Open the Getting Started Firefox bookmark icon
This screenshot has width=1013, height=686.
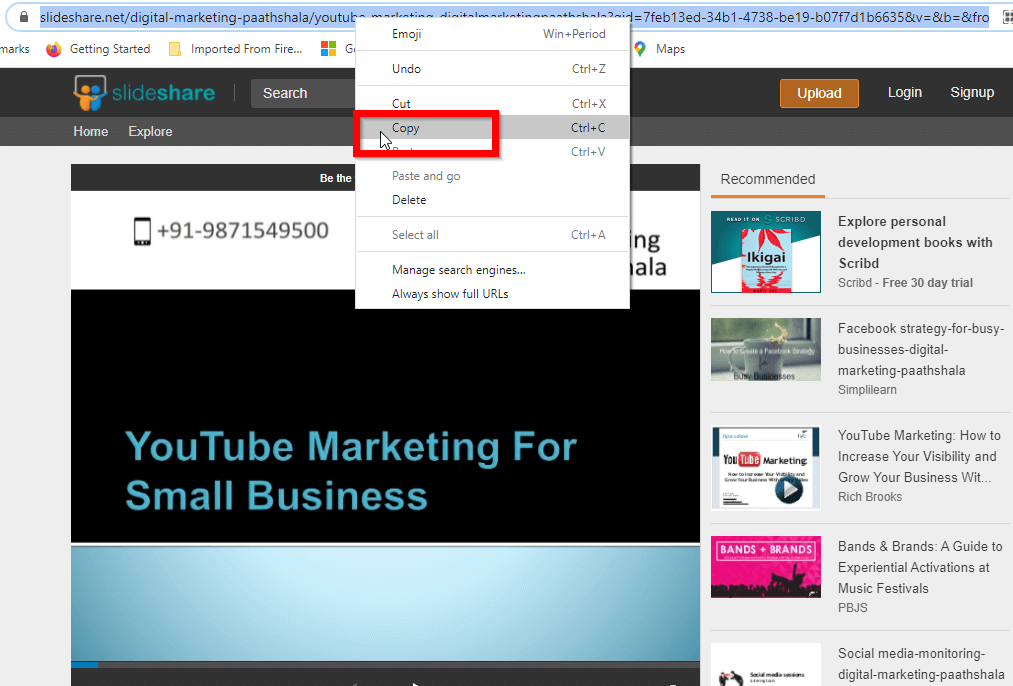click(54, 49)
